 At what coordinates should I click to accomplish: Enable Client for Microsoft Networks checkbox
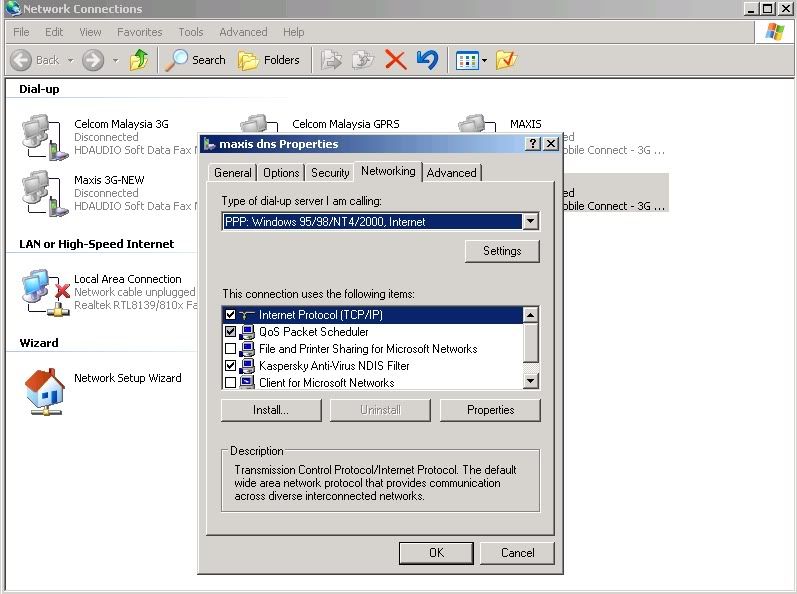tap(230, 383)
